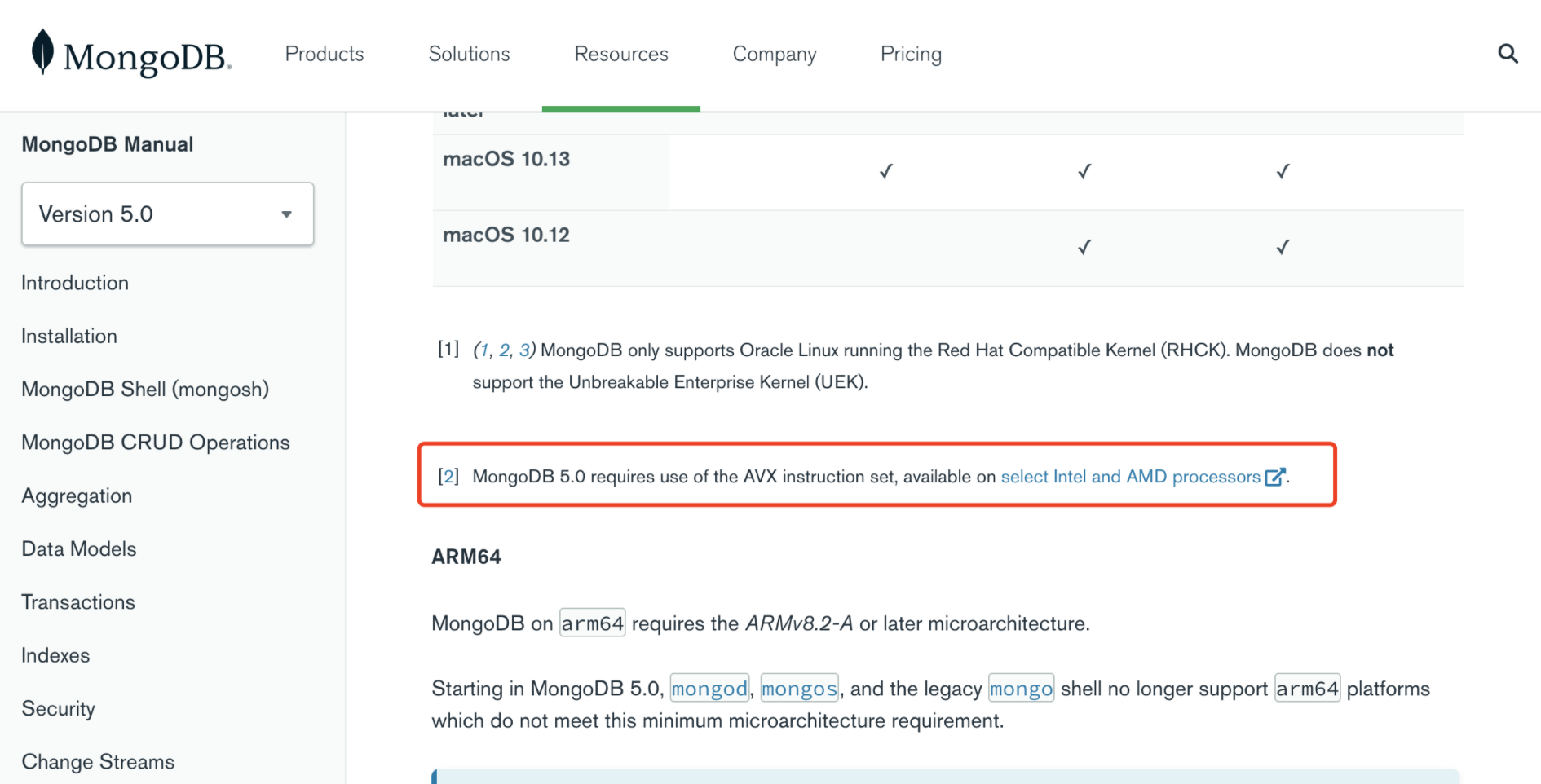Image resolution: width=1541 pixels, height=784 pixels.
Task: Click external link icon after AMD processors
Action: (1274, 477)
